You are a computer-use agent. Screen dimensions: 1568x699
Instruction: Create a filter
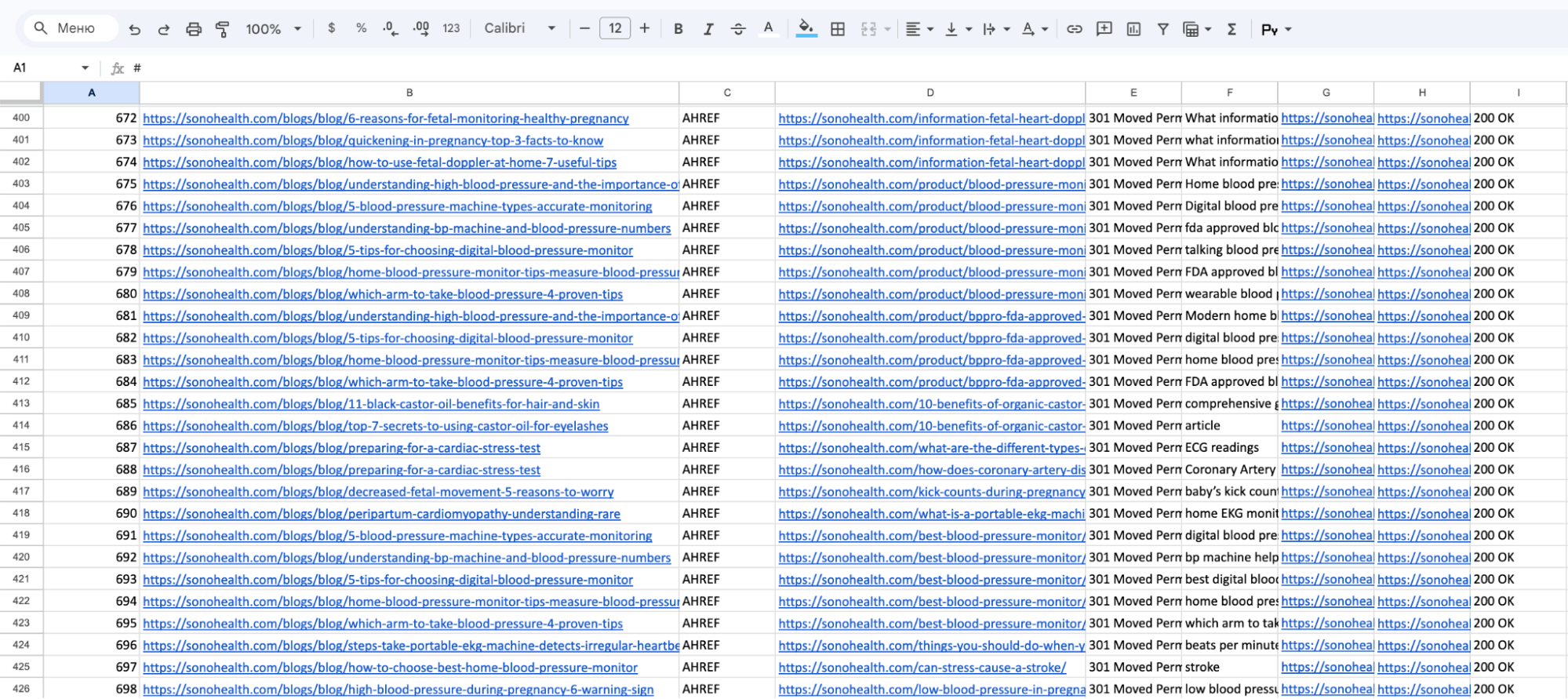click(x=1163, y=29)
